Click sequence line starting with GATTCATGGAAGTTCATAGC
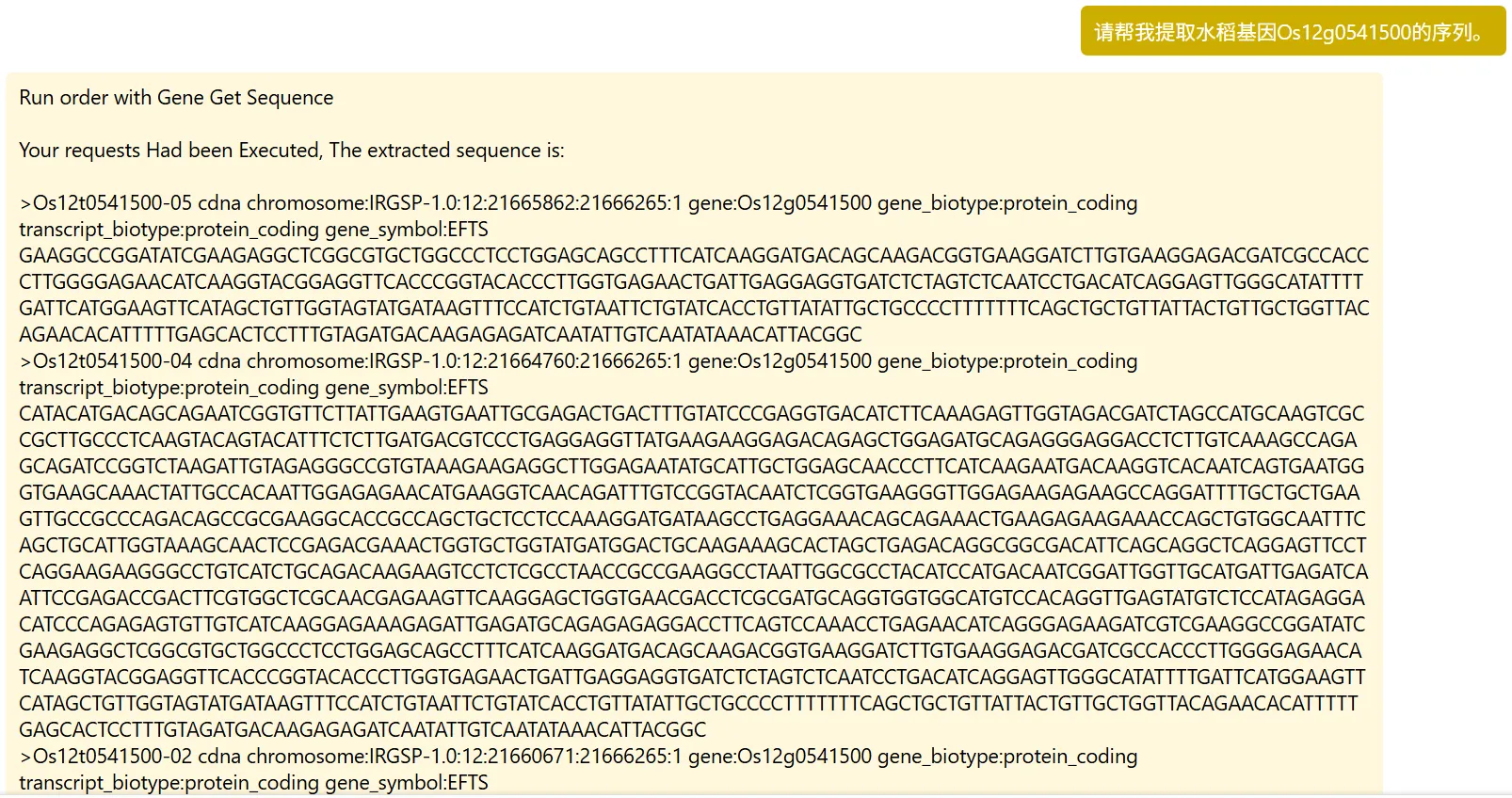The width and height of the screenshot is (1512, 798). (694, 309)
